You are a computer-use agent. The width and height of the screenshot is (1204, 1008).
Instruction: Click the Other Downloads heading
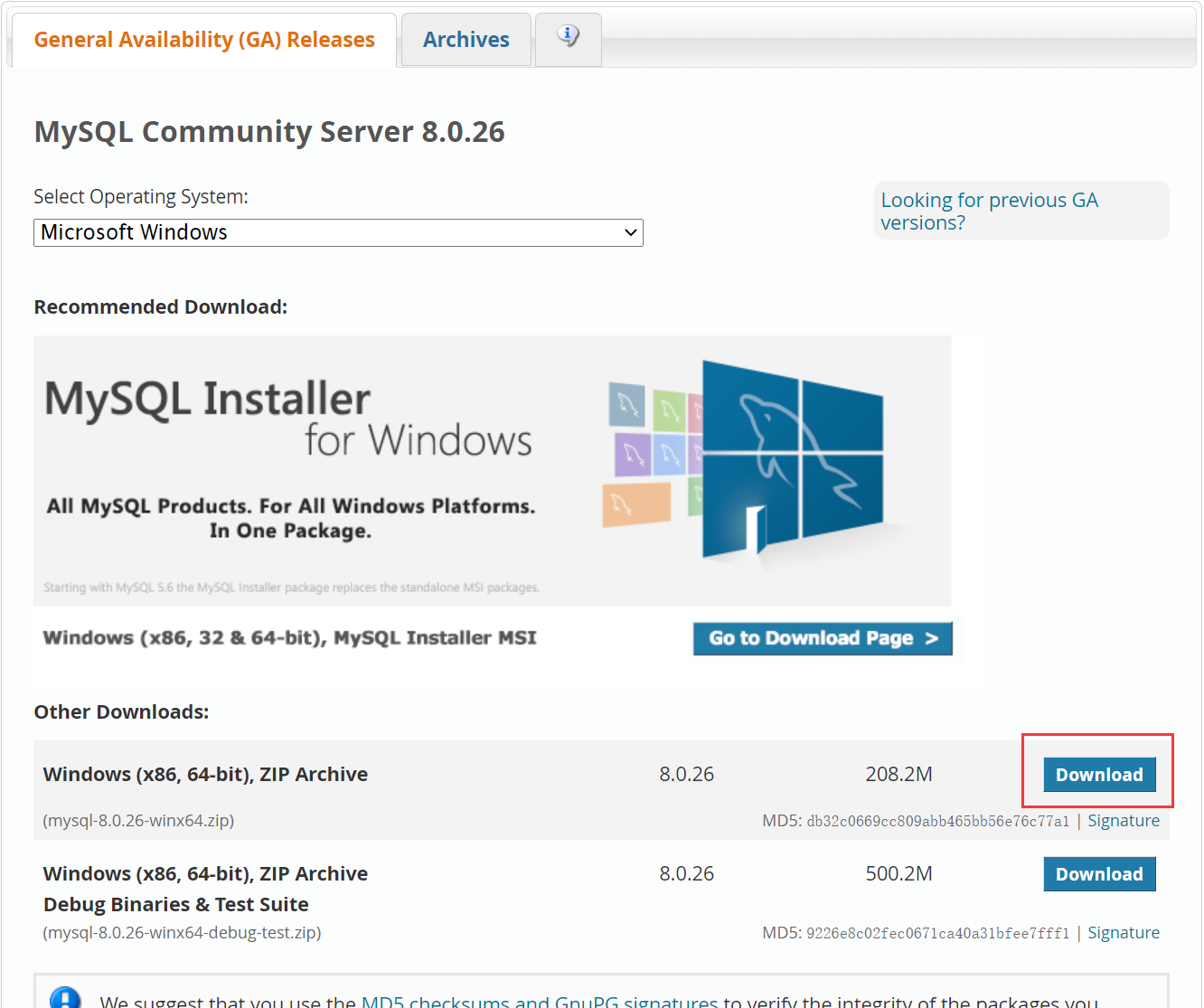121,712
